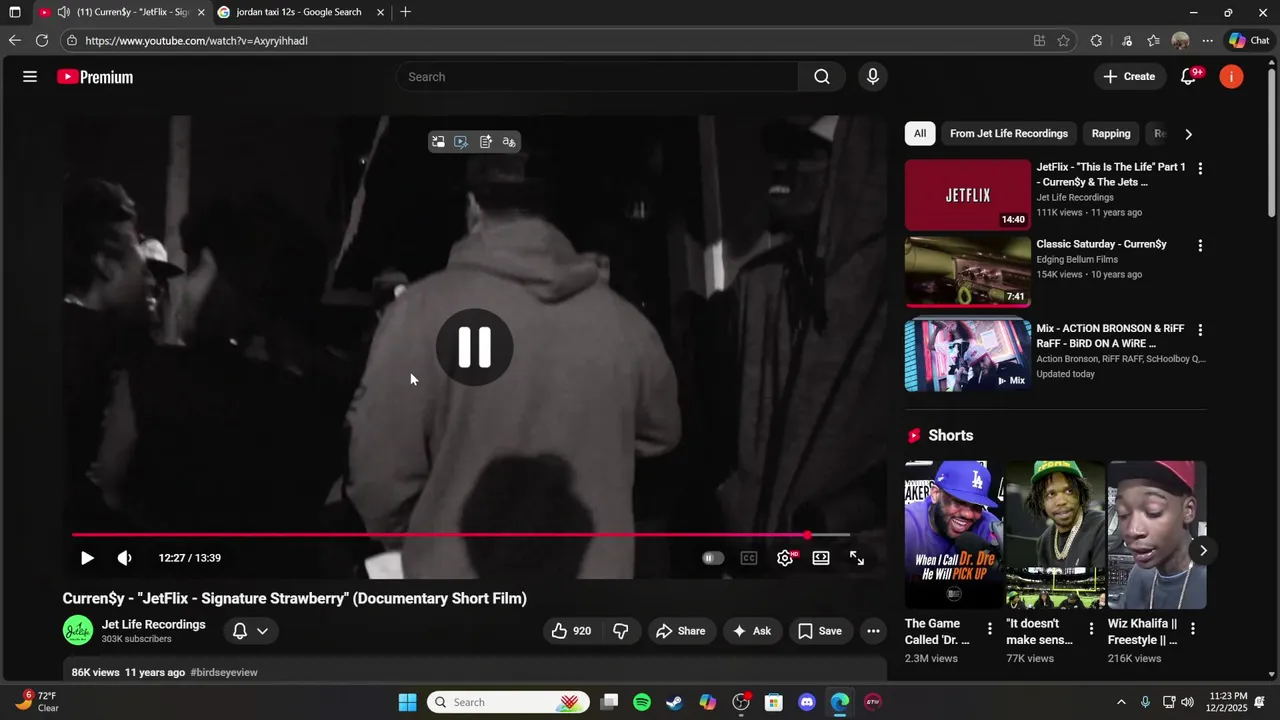Dislike this video

(621, 631)
